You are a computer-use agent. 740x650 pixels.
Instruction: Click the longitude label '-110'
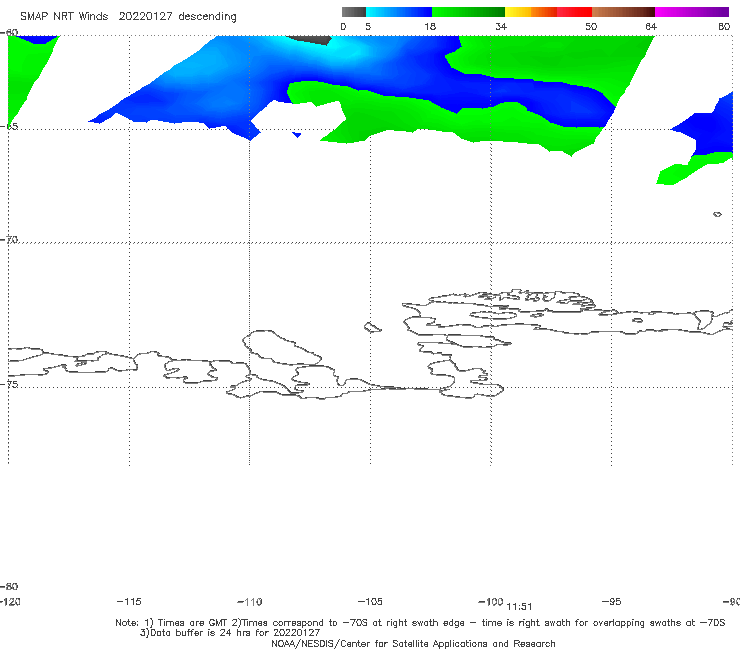[x=250, y=602]
